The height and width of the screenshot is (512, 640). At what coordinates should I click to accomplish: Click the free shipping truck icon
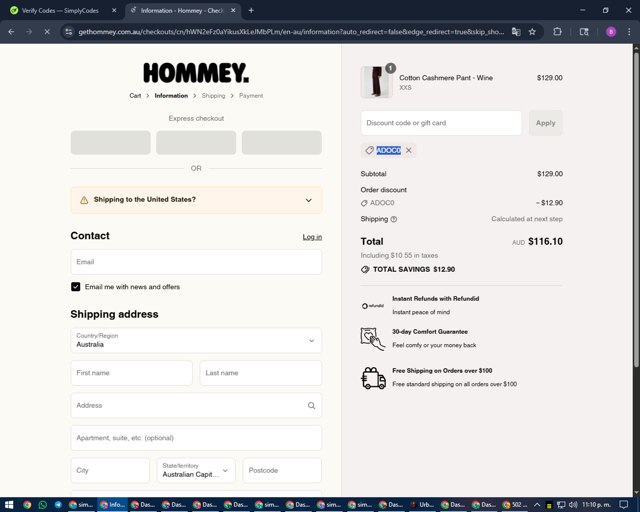tap(373, 378)
